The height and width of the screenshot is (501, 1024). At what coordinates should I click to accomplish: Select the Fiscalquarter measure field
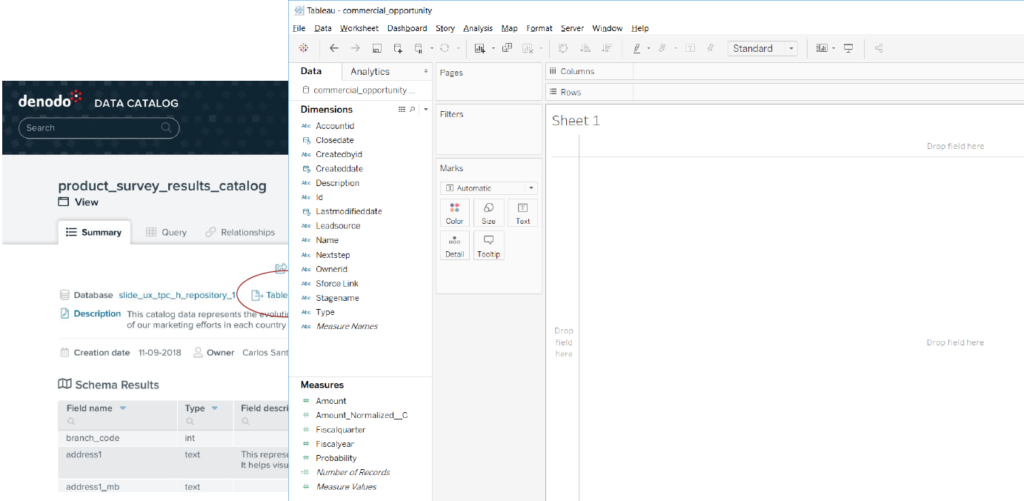coord(340,430)
